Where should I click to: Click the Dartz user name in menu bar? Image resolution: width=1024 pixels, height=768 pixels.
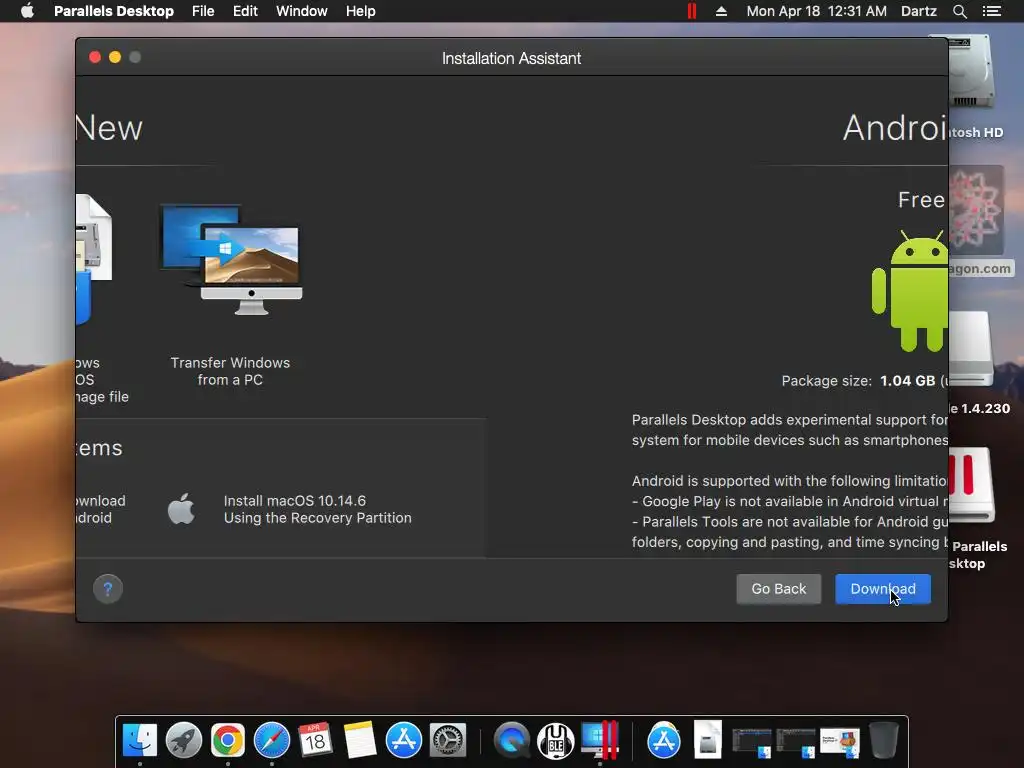(x=918, y=11)
